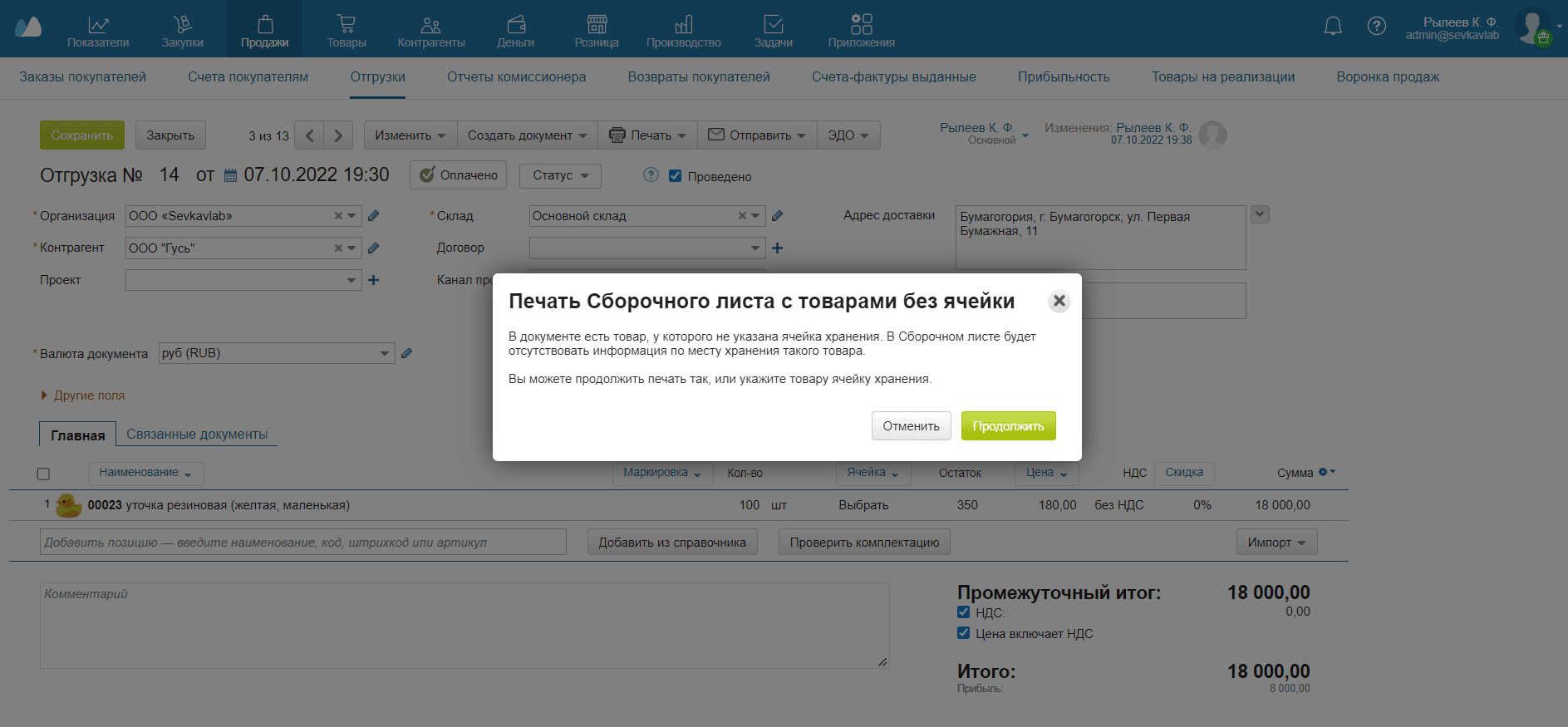Open the Отчеты комиссионера tab
The width and height of the screenshot is (1568, 727).
(516, 77)
